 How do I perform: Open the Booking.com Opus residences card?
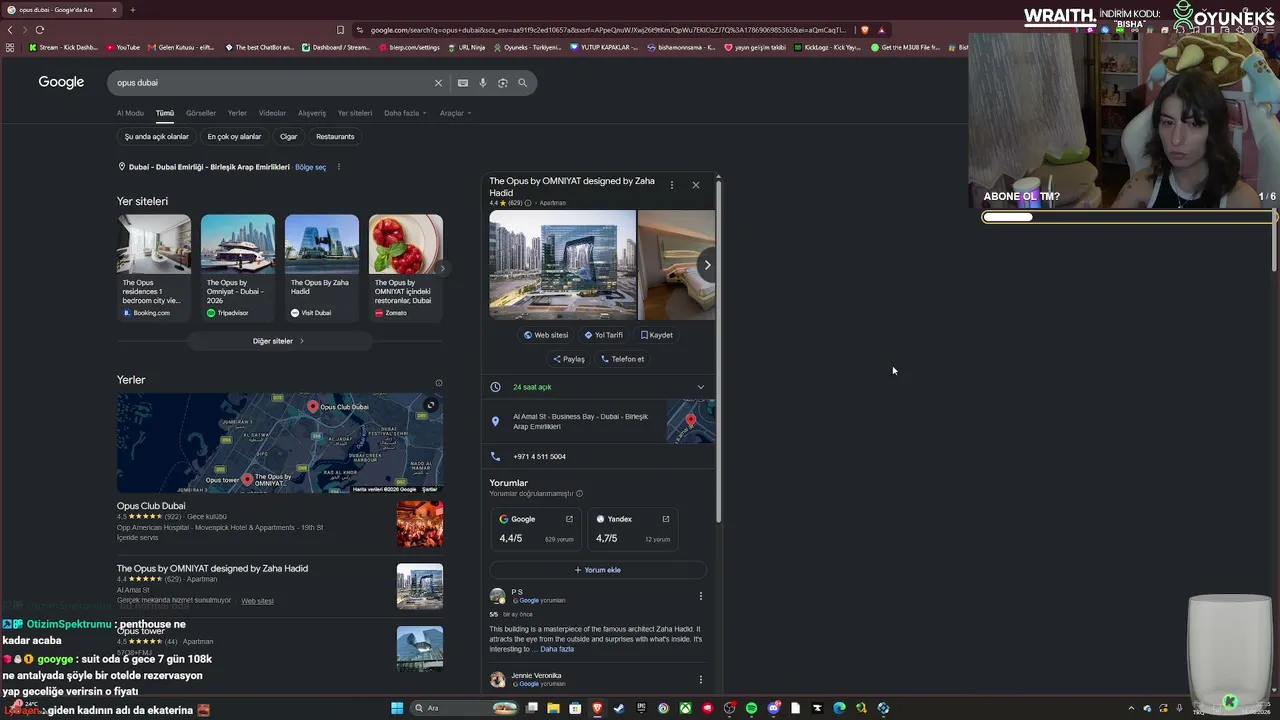(154, 267)
